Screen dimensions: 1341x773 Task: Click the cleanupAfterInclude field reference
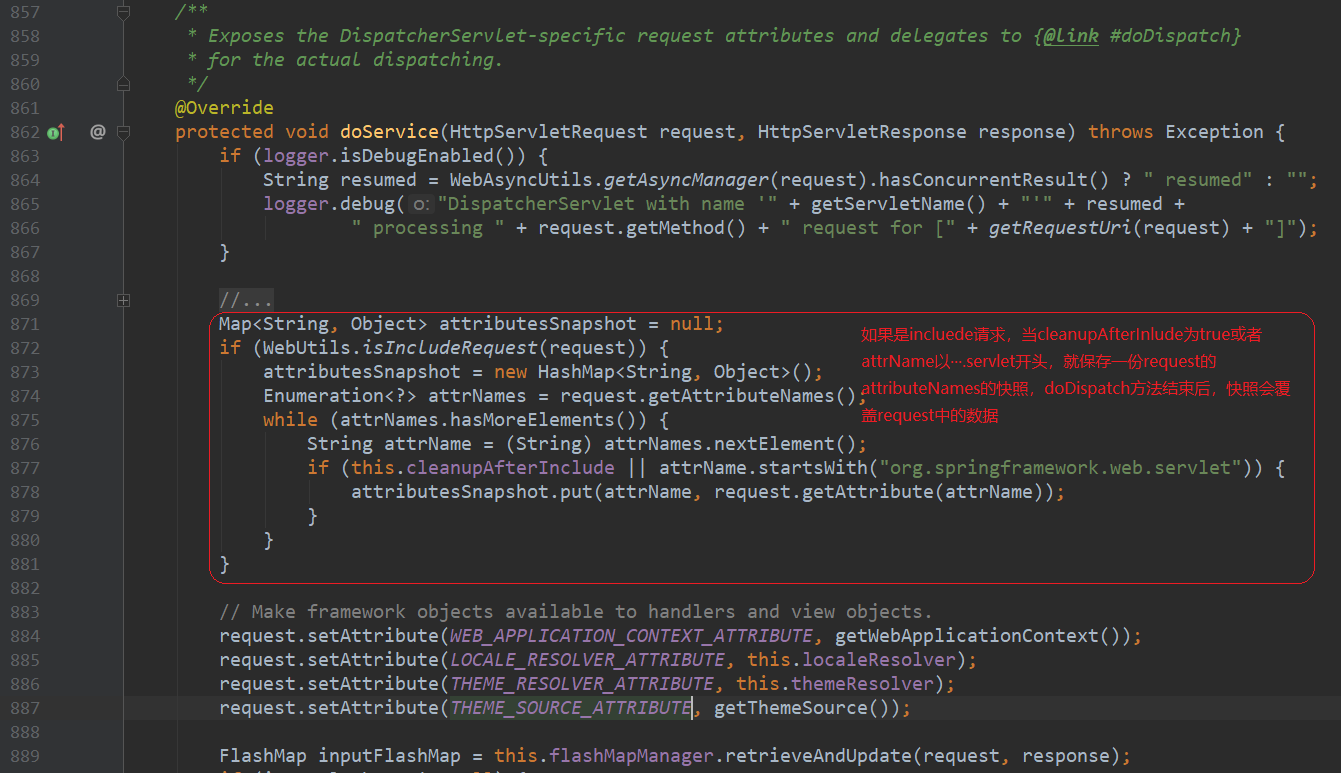[x=510, y=468]
